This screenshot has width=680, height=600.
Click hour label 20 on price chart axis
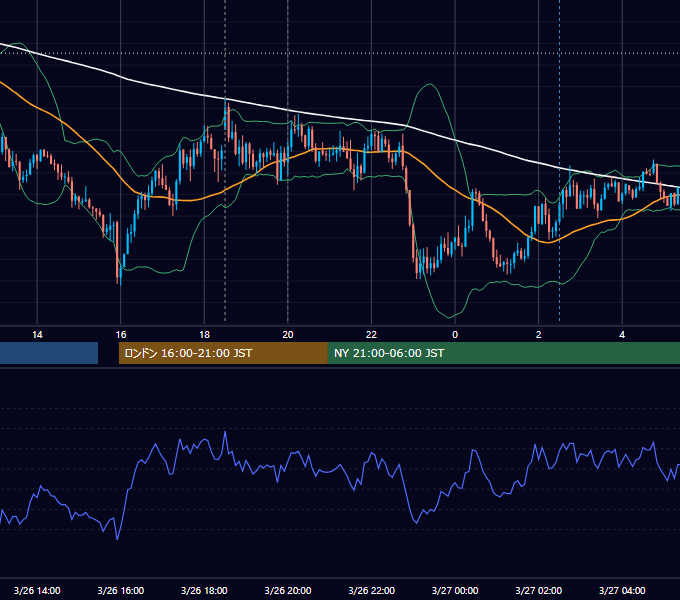(288, 335)
